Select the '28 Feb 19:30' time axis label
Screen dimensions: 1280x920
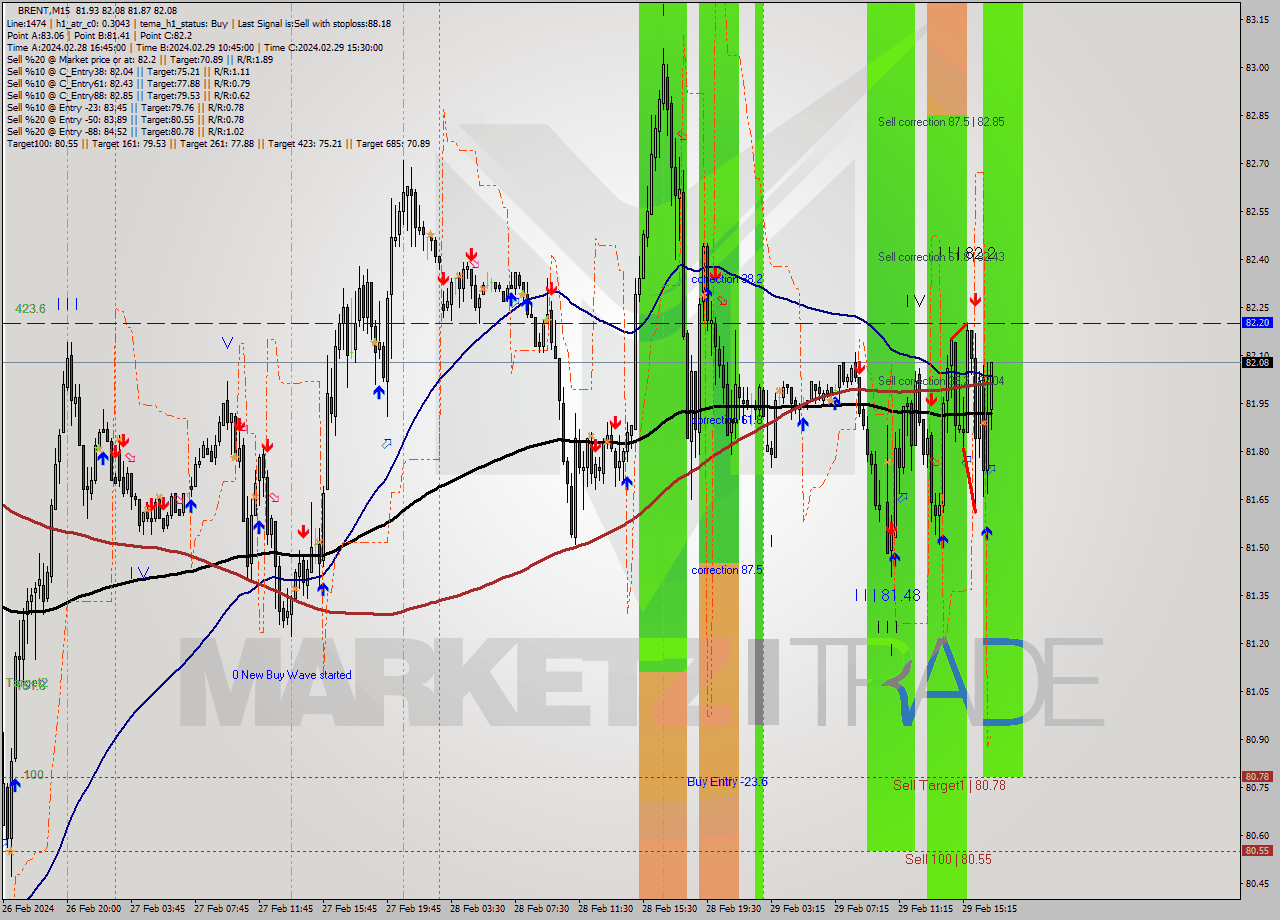[735, 909]
